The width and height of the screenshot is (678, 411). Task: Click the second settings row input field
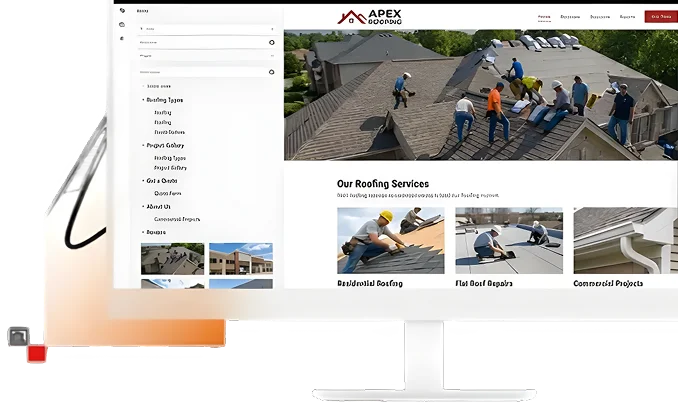[207, 42]
